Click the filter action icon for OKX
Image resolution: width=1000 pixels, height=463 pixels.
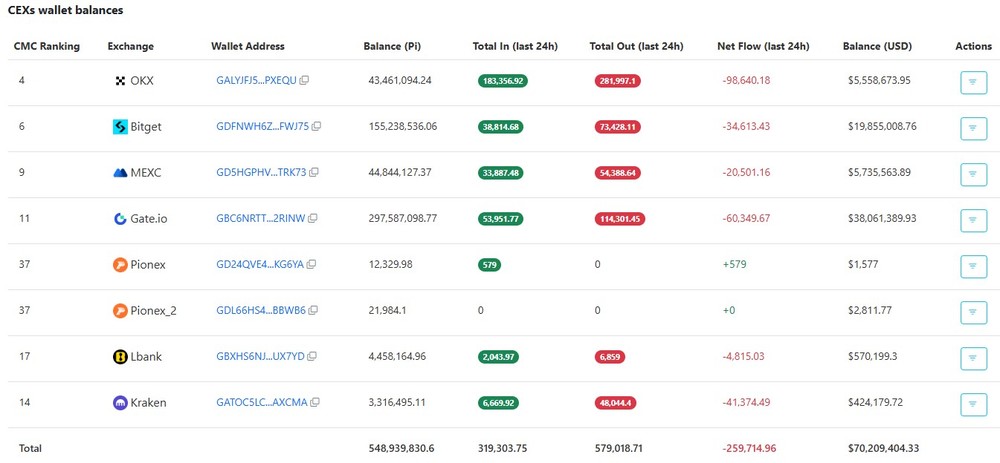tap(973, 82)
